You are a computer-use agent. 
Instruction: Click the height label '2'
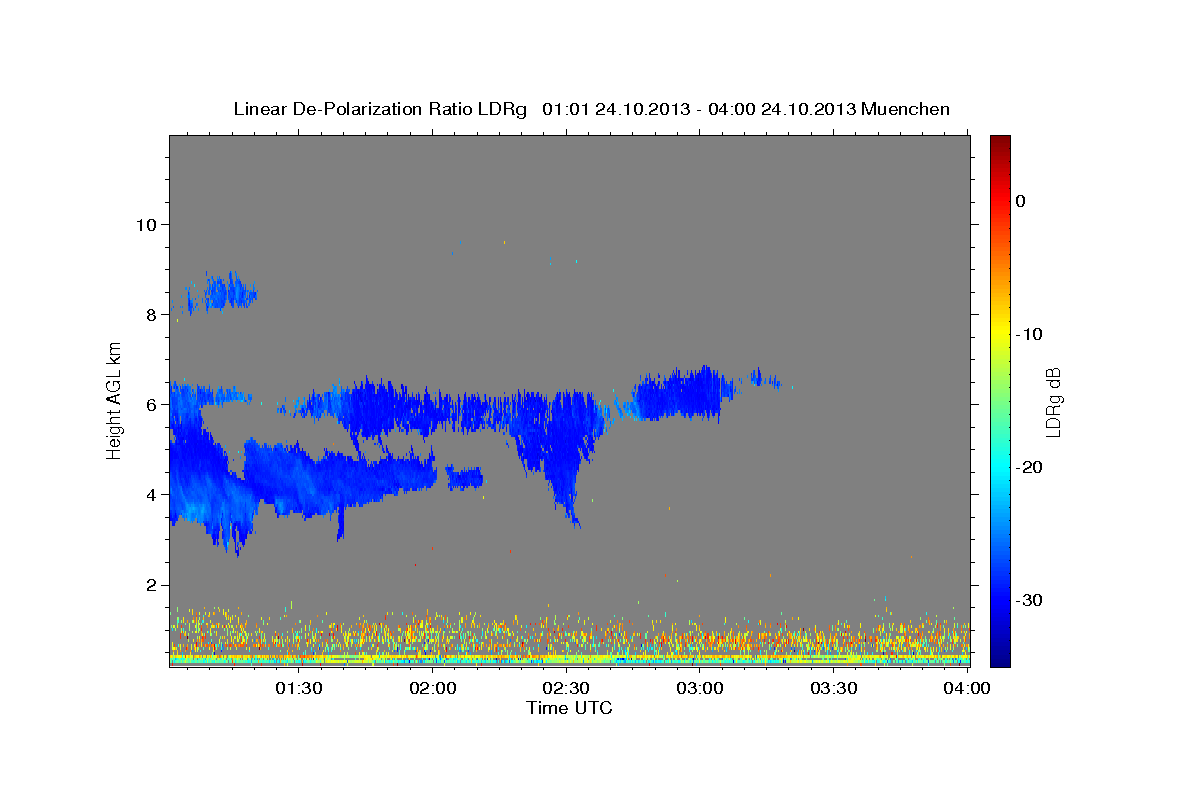152,584
